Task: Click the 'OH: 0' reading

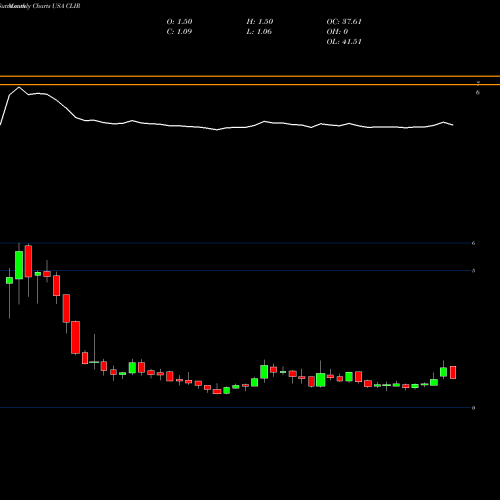Action: pos(337,31)
